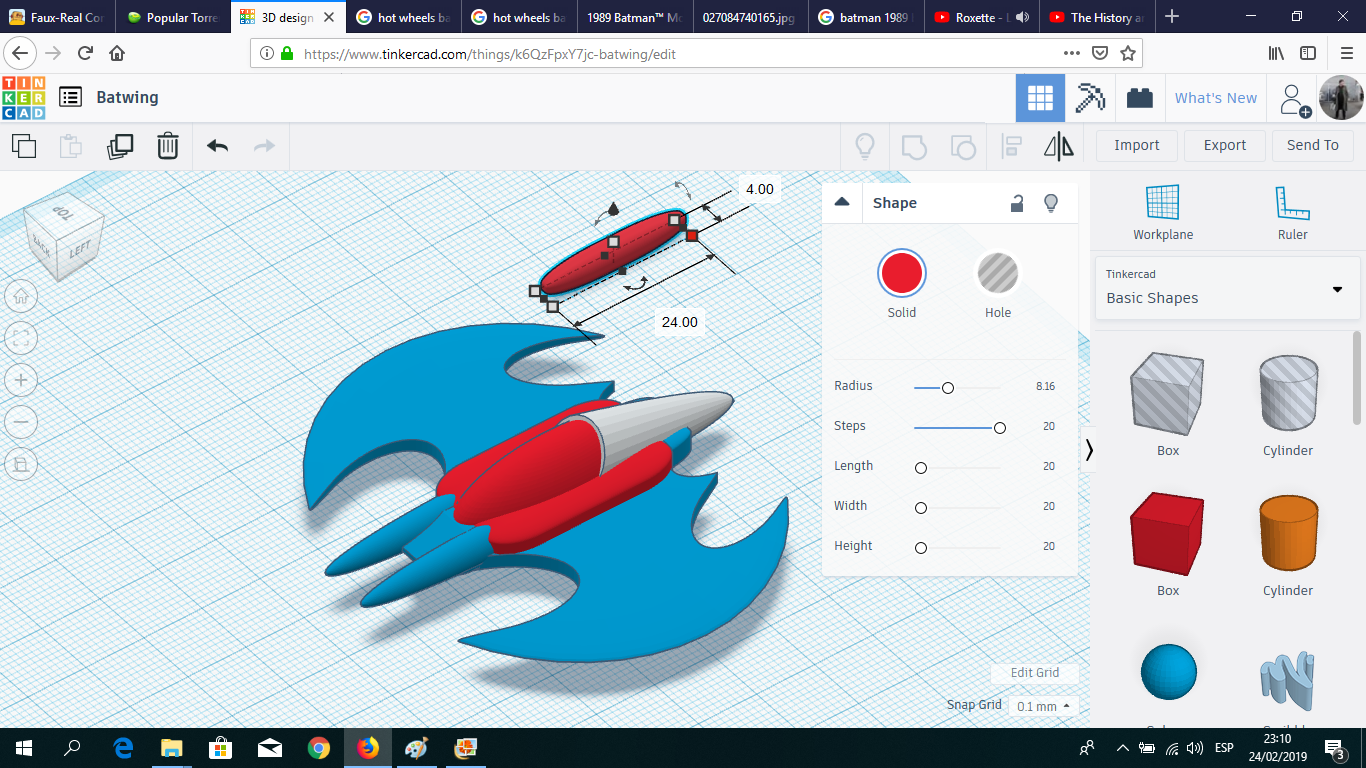Click the Width slider handle

(921, 508)
